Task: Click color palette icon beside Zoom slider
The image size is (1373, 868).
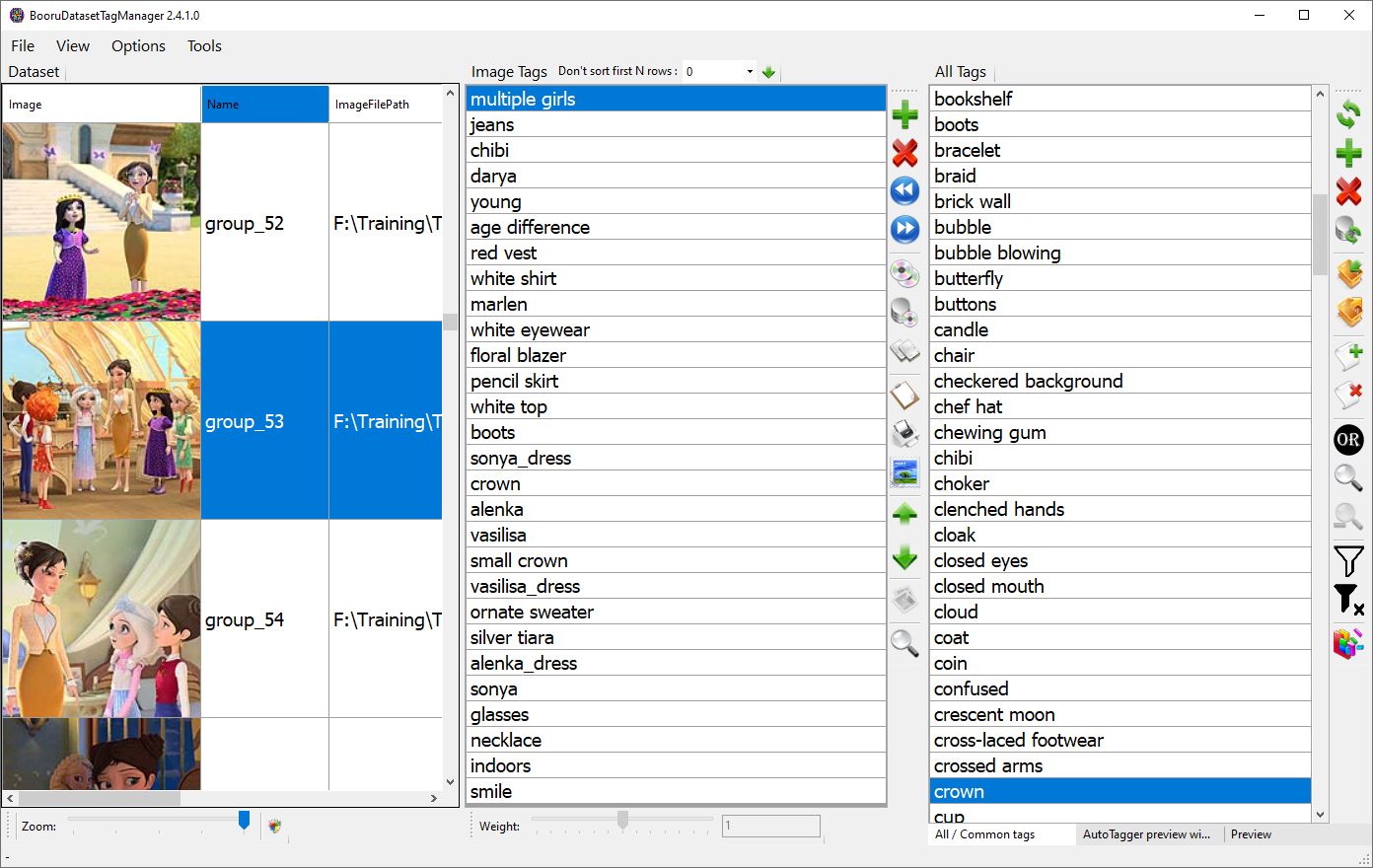Action: (x=275, y=827)
